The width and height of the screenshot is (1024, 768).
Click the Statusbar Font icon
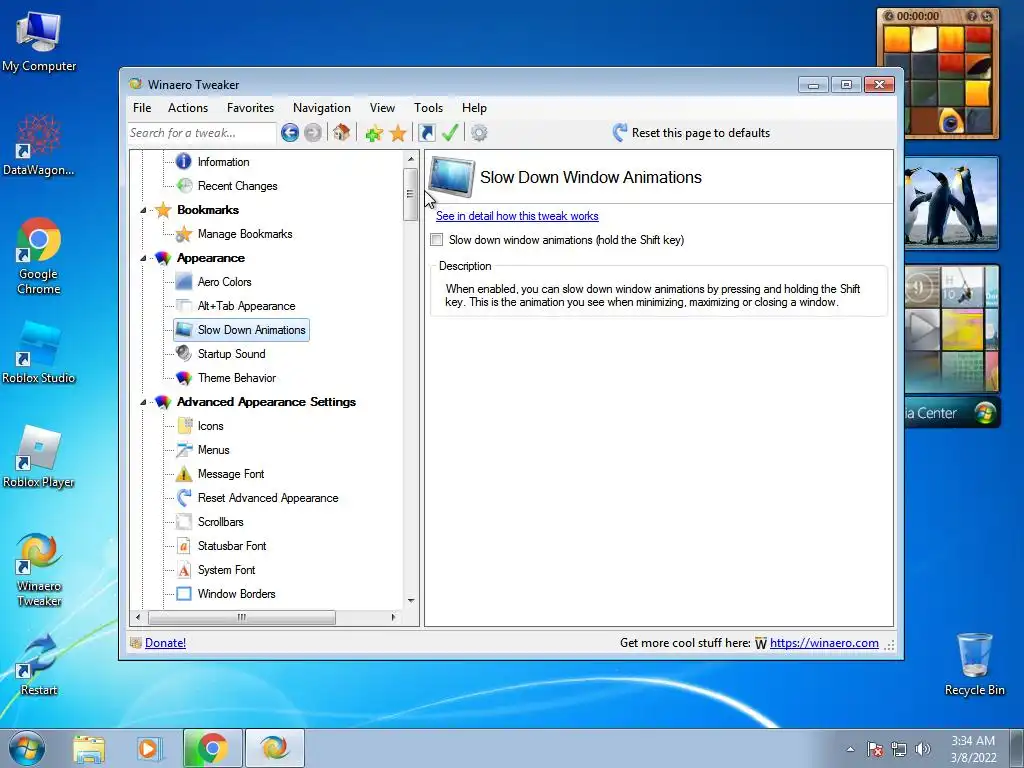point(184,545)
